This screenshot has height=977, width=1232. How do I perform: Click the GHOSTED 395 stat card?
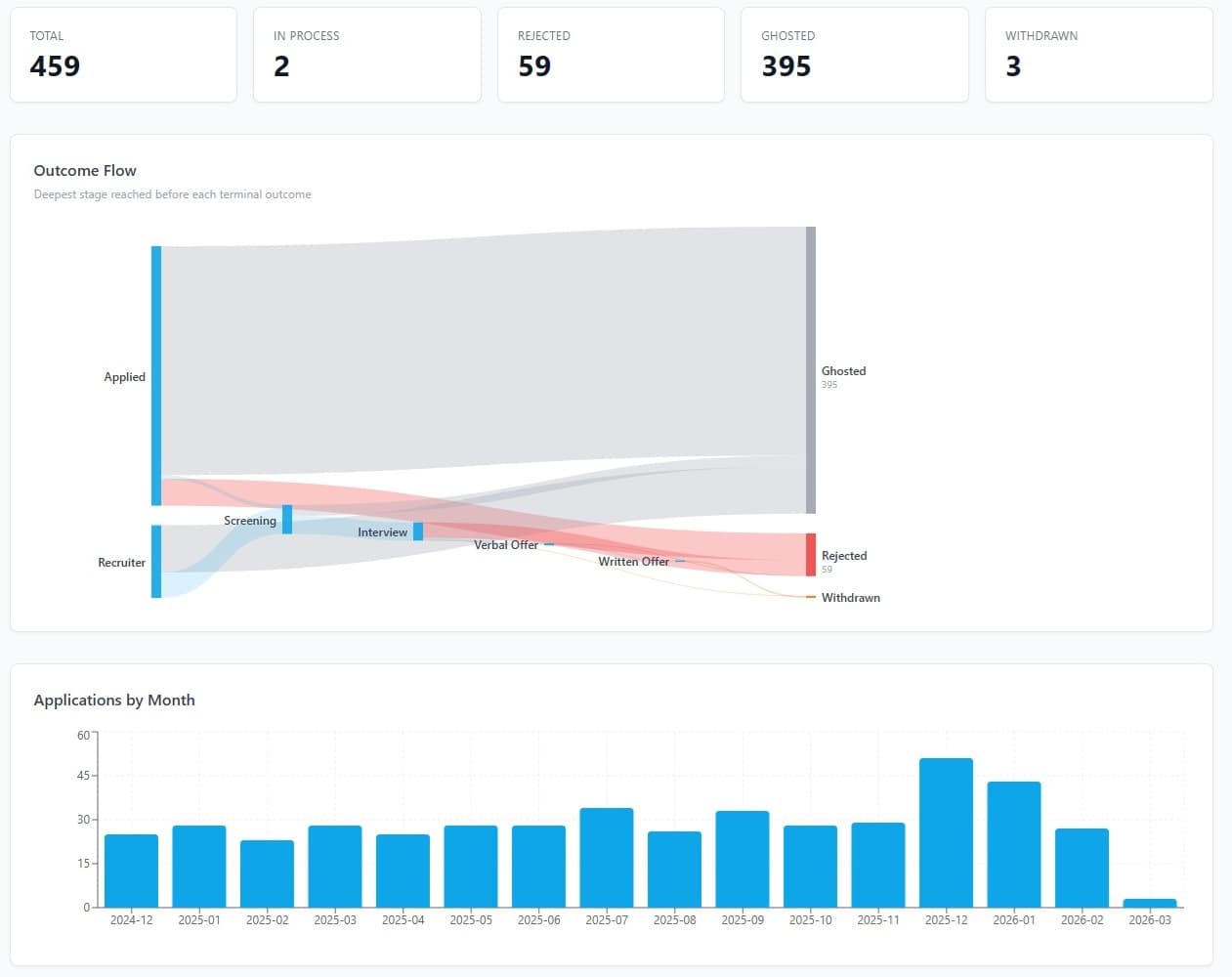[x=855, y=54]
